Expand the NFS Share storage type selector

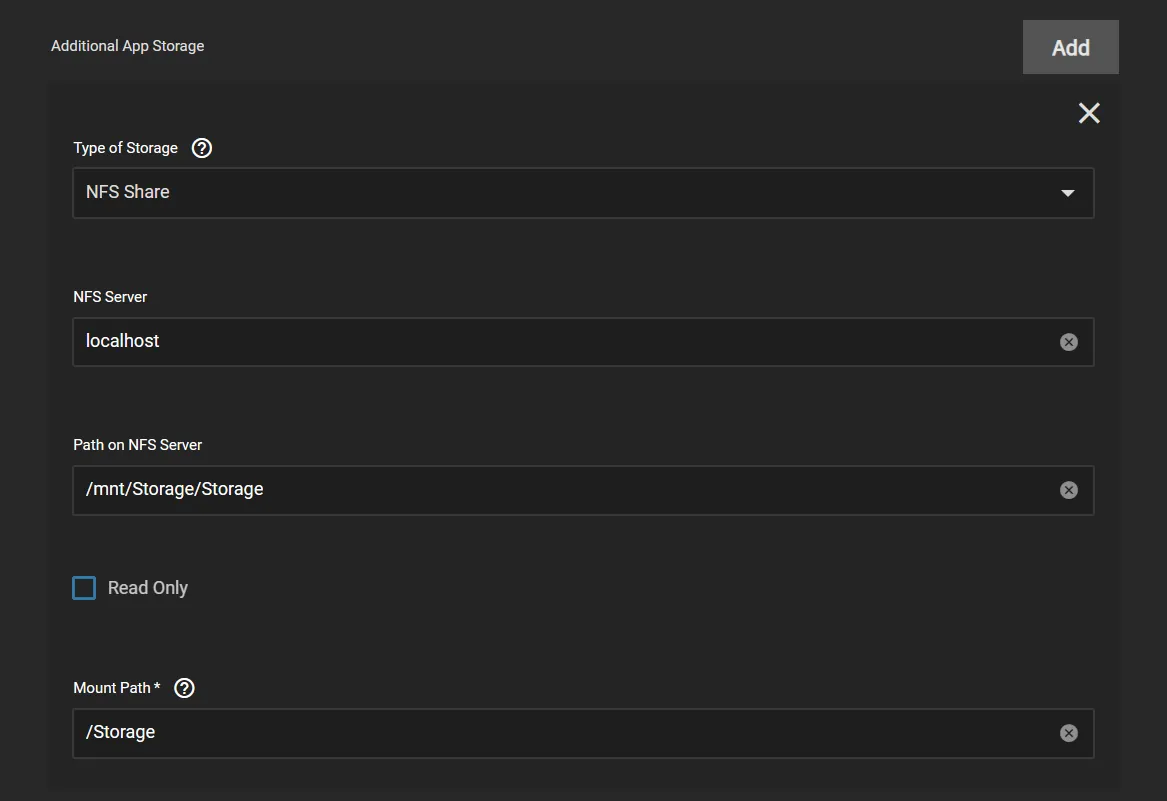(583, 192)
